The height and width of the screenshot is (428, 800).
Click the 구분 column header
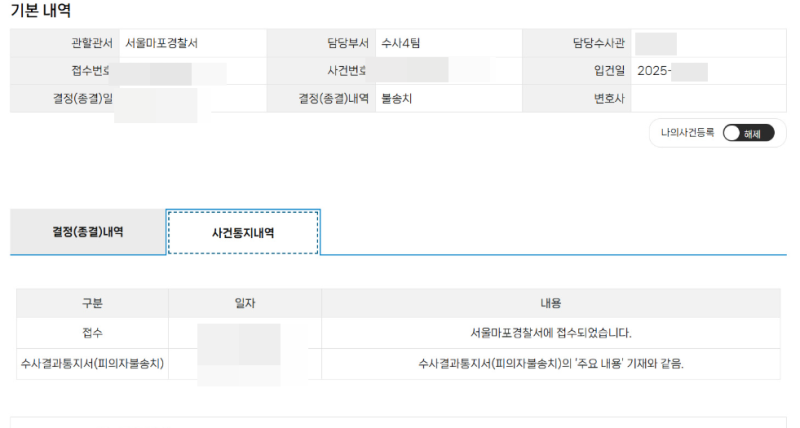pyautogui.click(x=92, y=303)
